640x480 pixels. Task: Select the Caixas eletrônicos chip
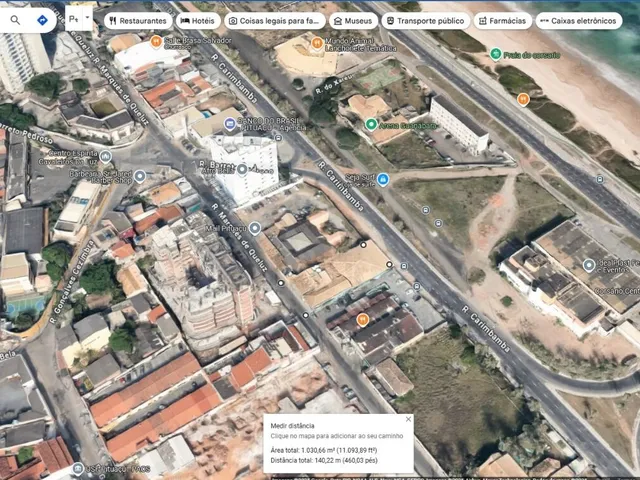tap(579, 21)
